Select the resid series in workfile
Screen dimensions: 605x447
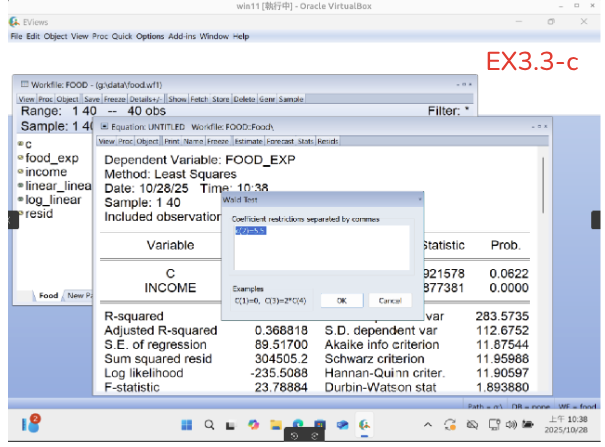(x=39, y=214)
